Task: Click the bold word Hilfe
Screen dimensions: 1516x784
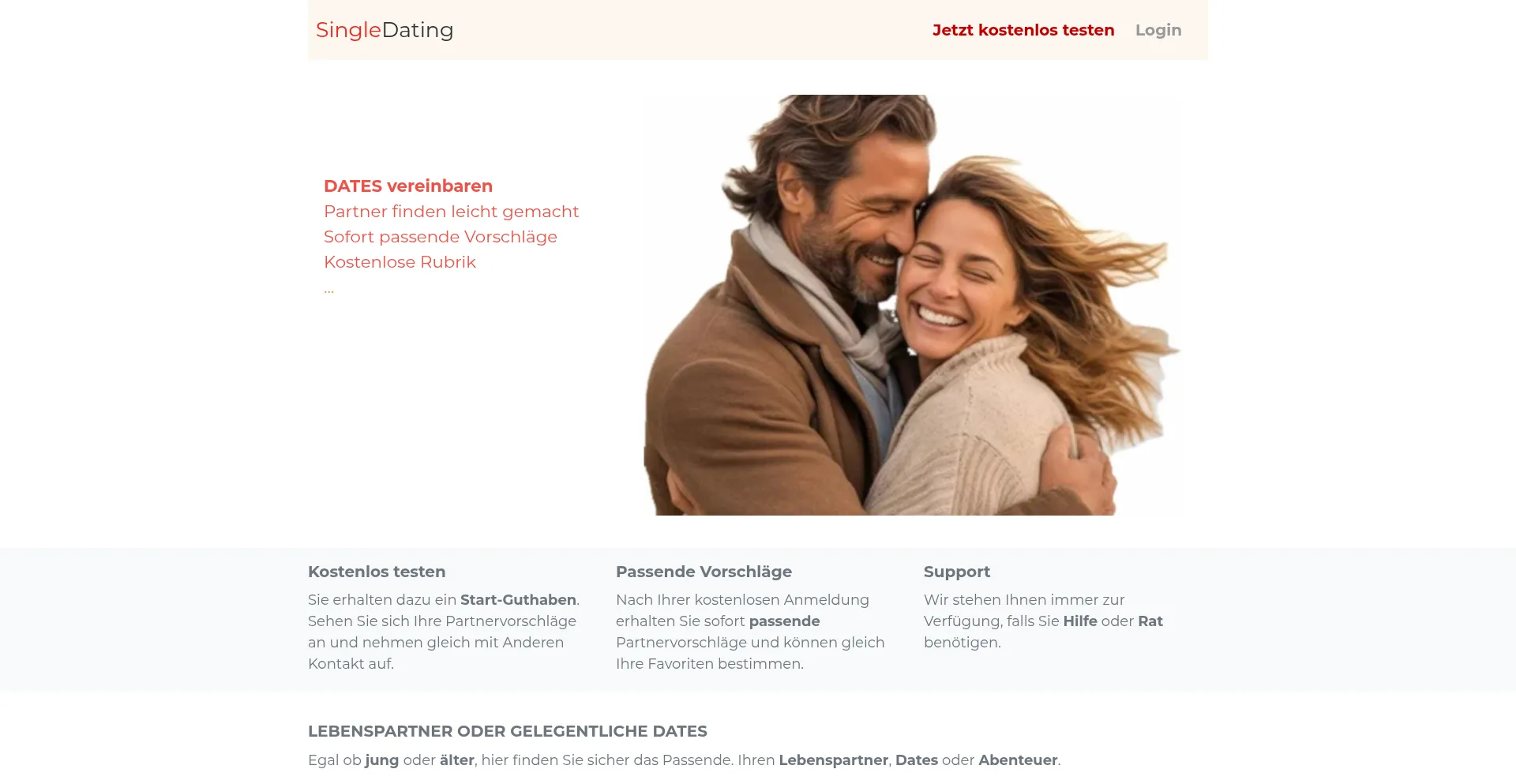Action: pos(1080,621)
